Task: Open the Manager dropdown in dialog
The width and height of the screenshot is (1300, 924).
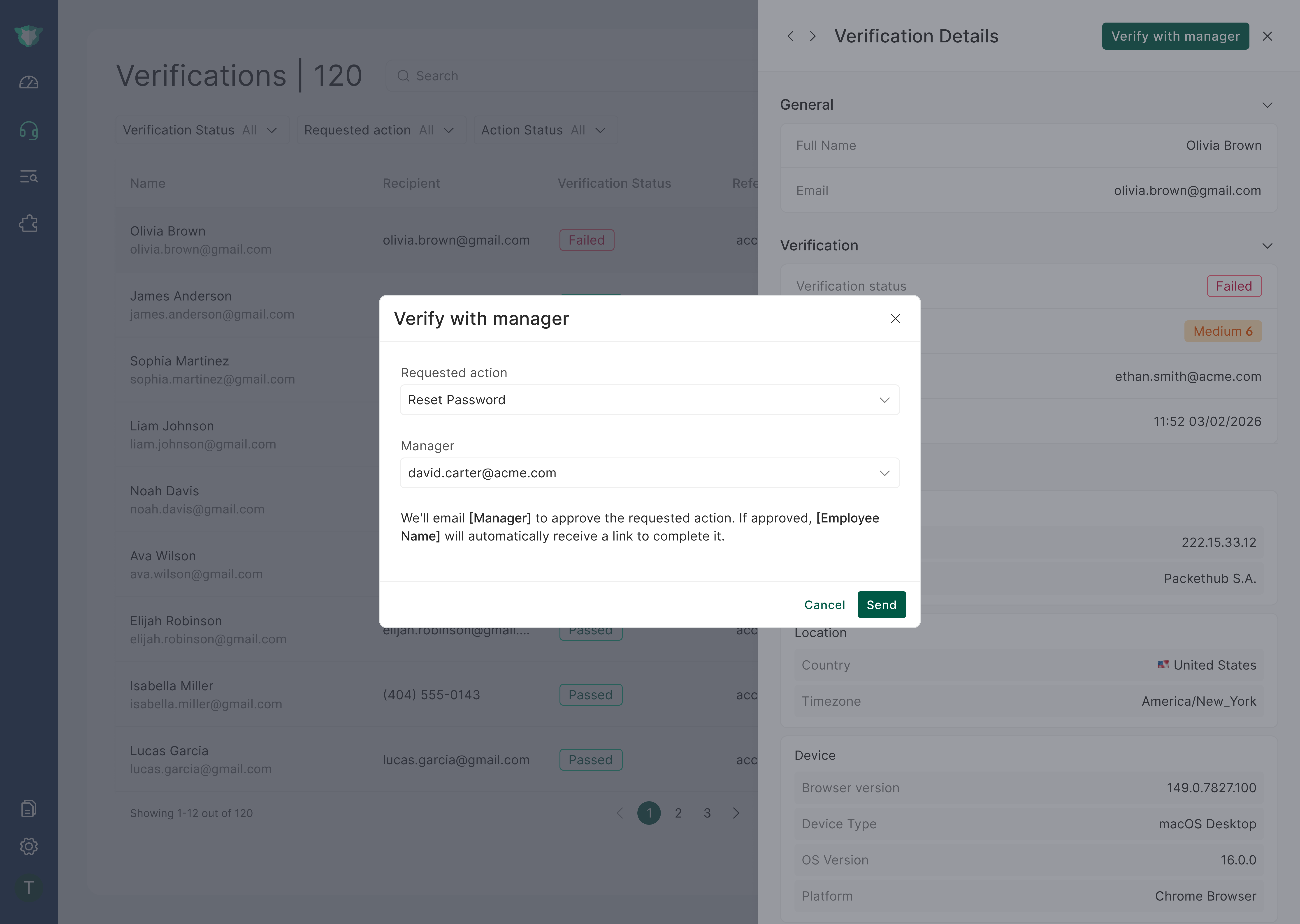Action: click(650, 473)
